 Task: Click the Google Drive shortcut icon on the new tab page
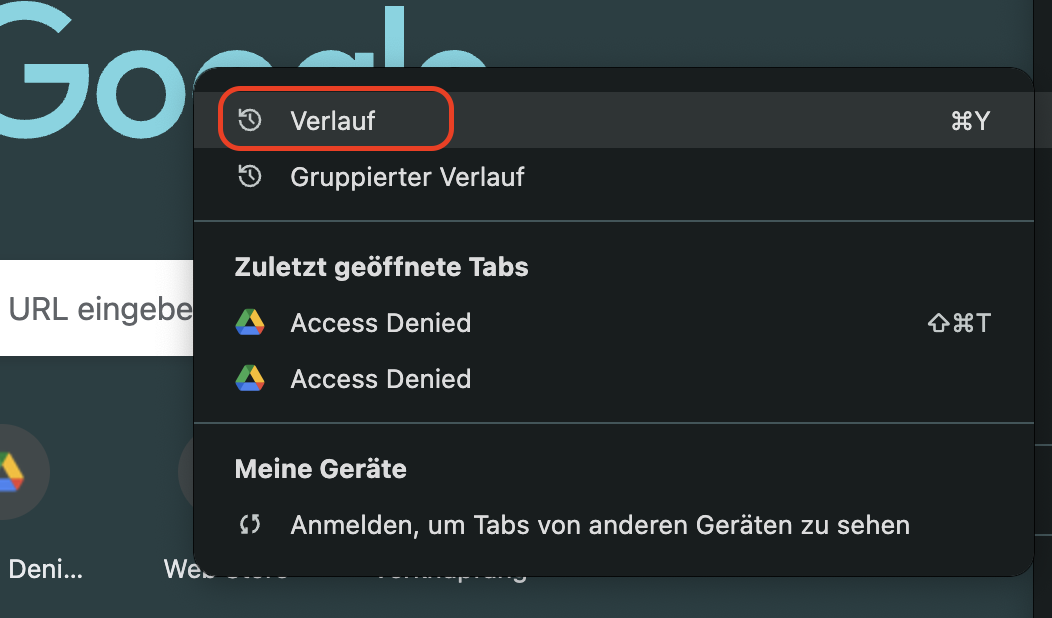pos(14,471)
